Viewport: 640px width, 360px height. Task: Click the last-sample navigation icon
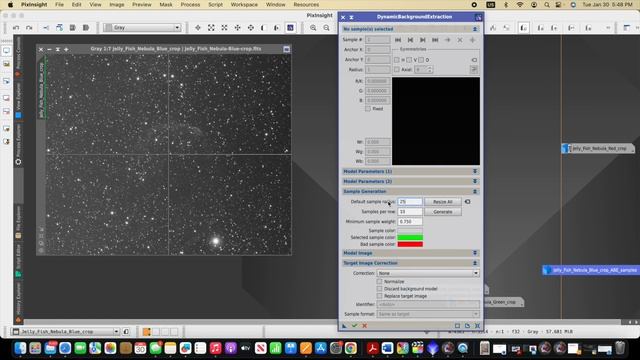(x=435, y=40)
